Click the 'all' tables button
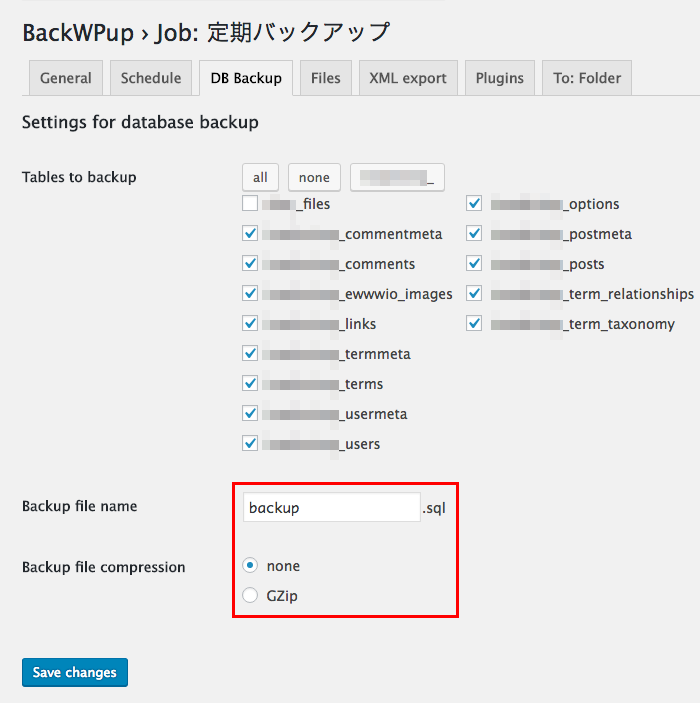Screen dimensions: 700x703 point(260,178)
